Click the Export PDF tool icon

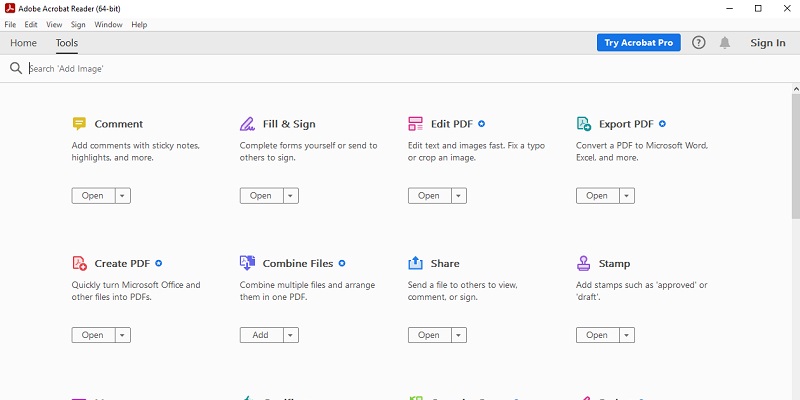point(584,123)
